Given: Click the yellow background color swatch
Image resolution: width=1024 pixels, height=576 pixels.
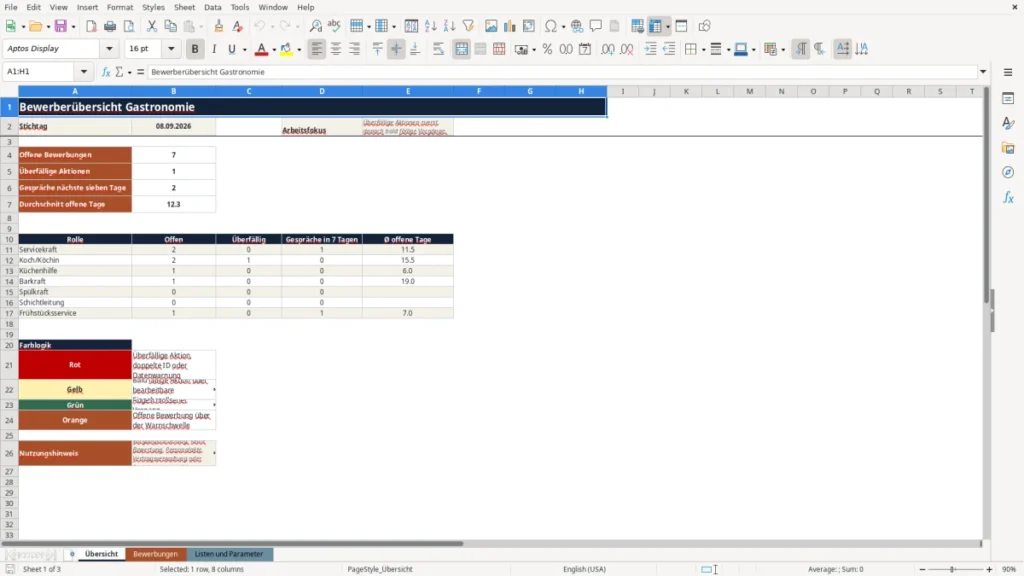Looking at the screenshot, I should [x=286, y=49].
